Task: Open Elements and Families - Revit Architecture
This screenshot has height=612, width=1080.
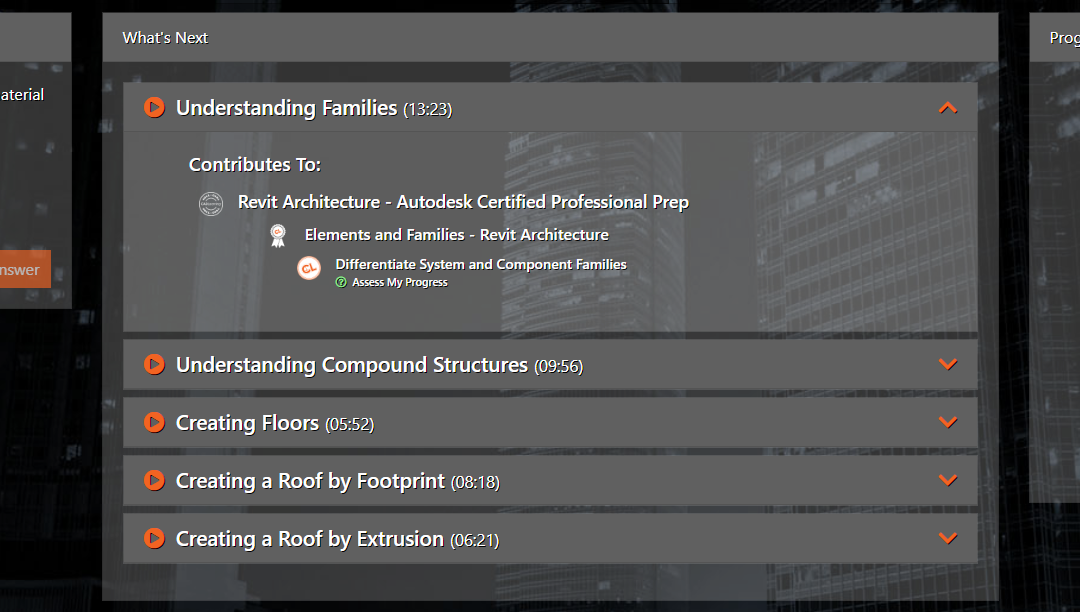Action: pyautogui.click(x=456, y=235)
